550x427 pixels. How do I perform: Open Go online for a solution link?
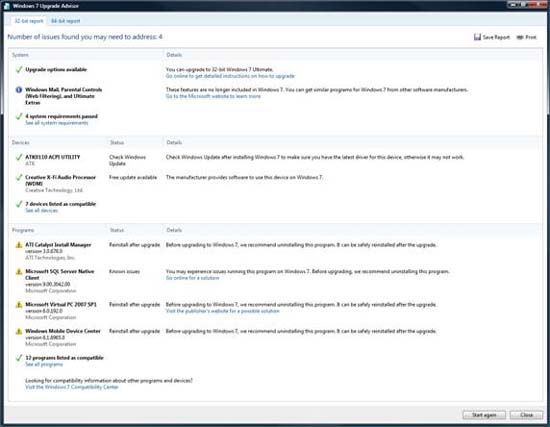192,278
